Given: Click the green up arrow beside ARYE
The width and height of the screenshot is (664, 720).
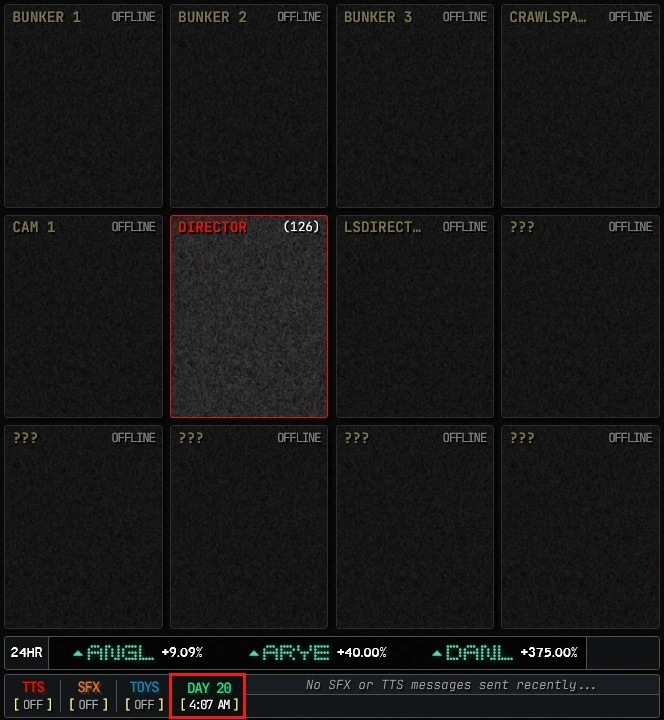Looking at the screenshot, I should 254,653.
